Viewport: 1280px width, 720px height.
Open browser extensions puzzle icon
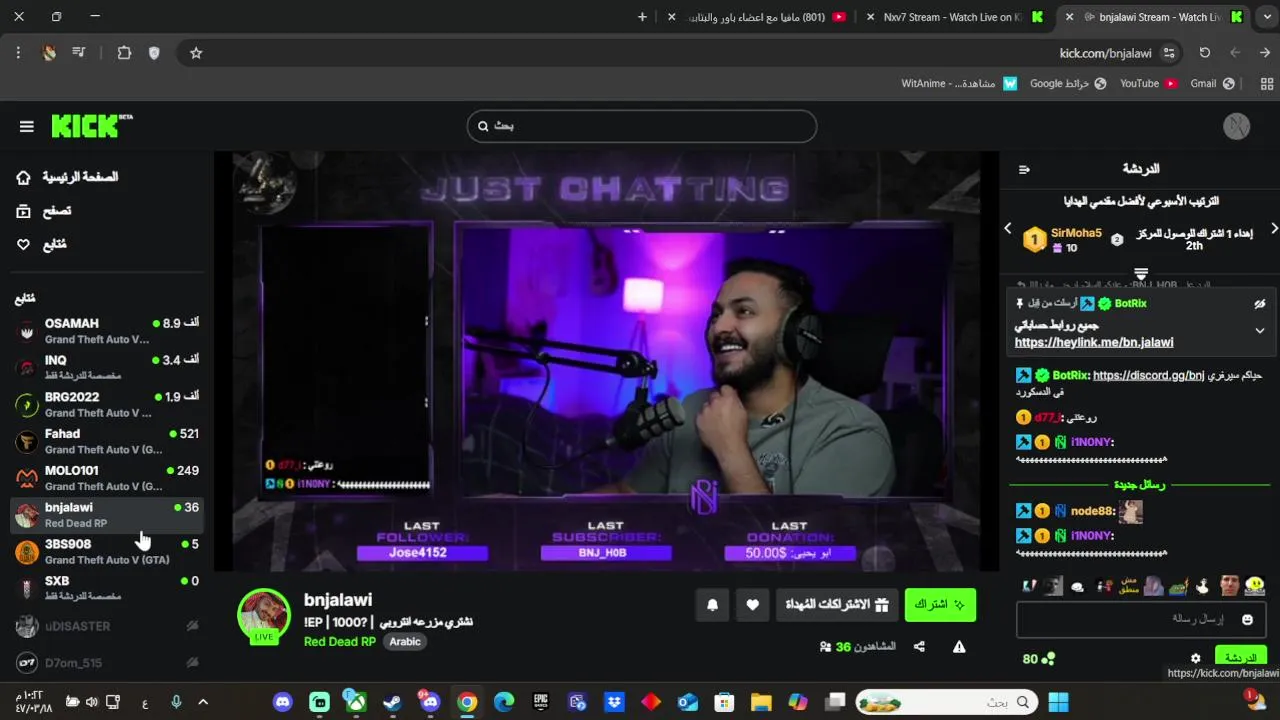pyautogui.click(x=124, y=53)
